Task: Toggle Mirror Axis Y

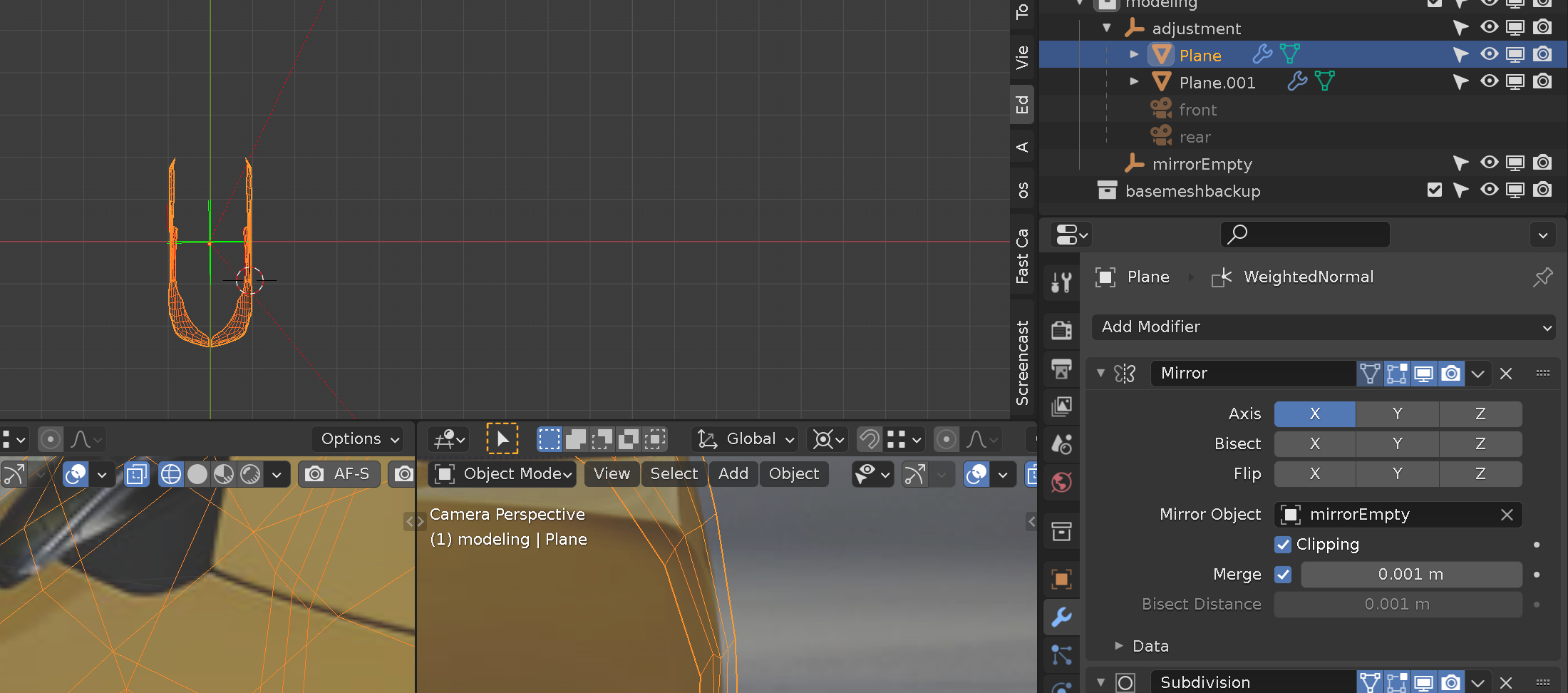Action: click(x=1398, y=414)
